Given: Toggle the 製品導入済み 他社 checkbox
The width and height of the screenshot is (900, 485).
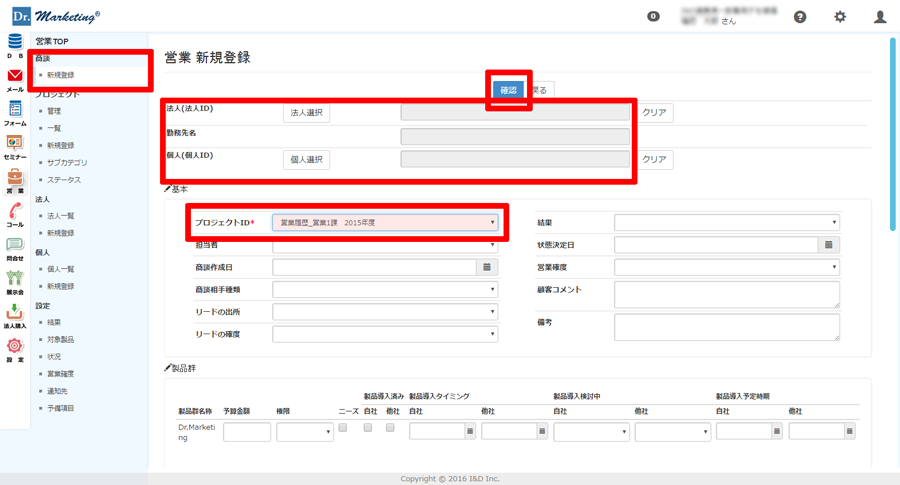Looking at the screenshot, I should point(390,428).
